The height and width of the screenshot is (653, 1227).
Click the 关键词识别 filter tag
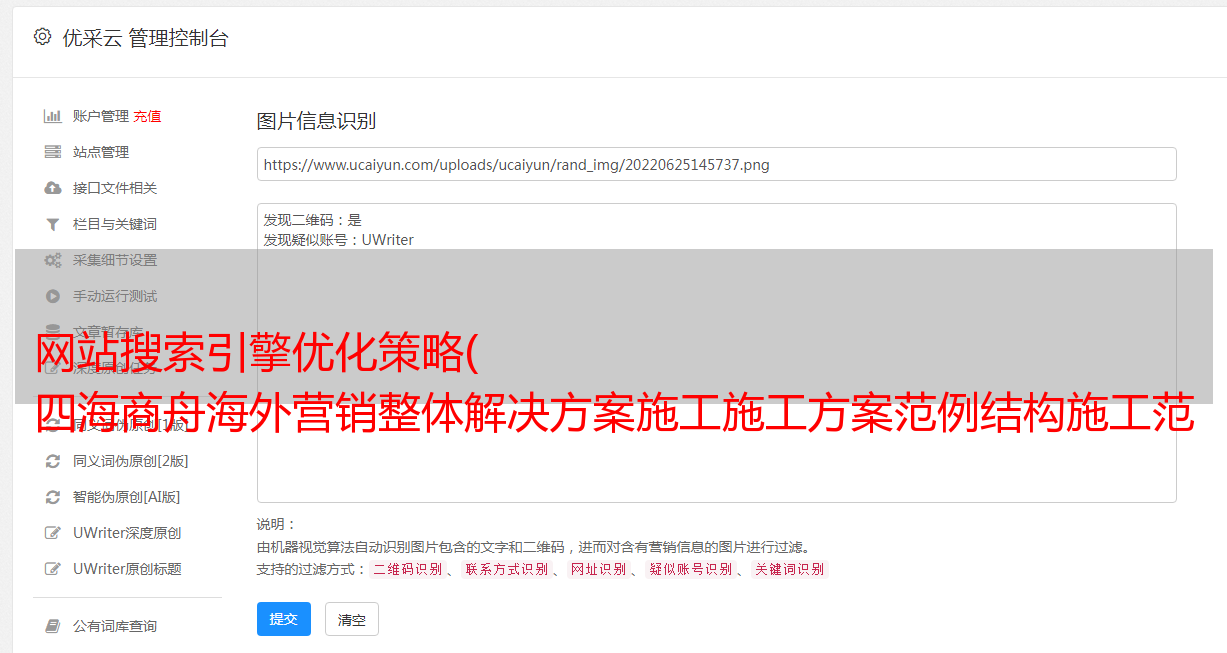(x=790, y=569)
